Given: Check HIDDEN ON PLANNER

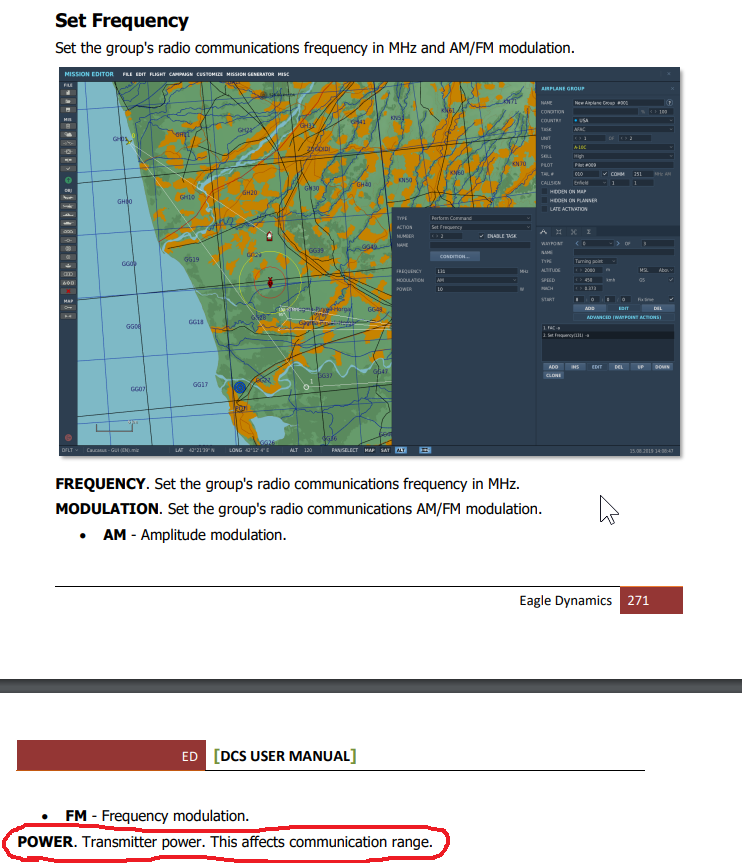Looking at the screenshot, I should click(x=544, y=200).
